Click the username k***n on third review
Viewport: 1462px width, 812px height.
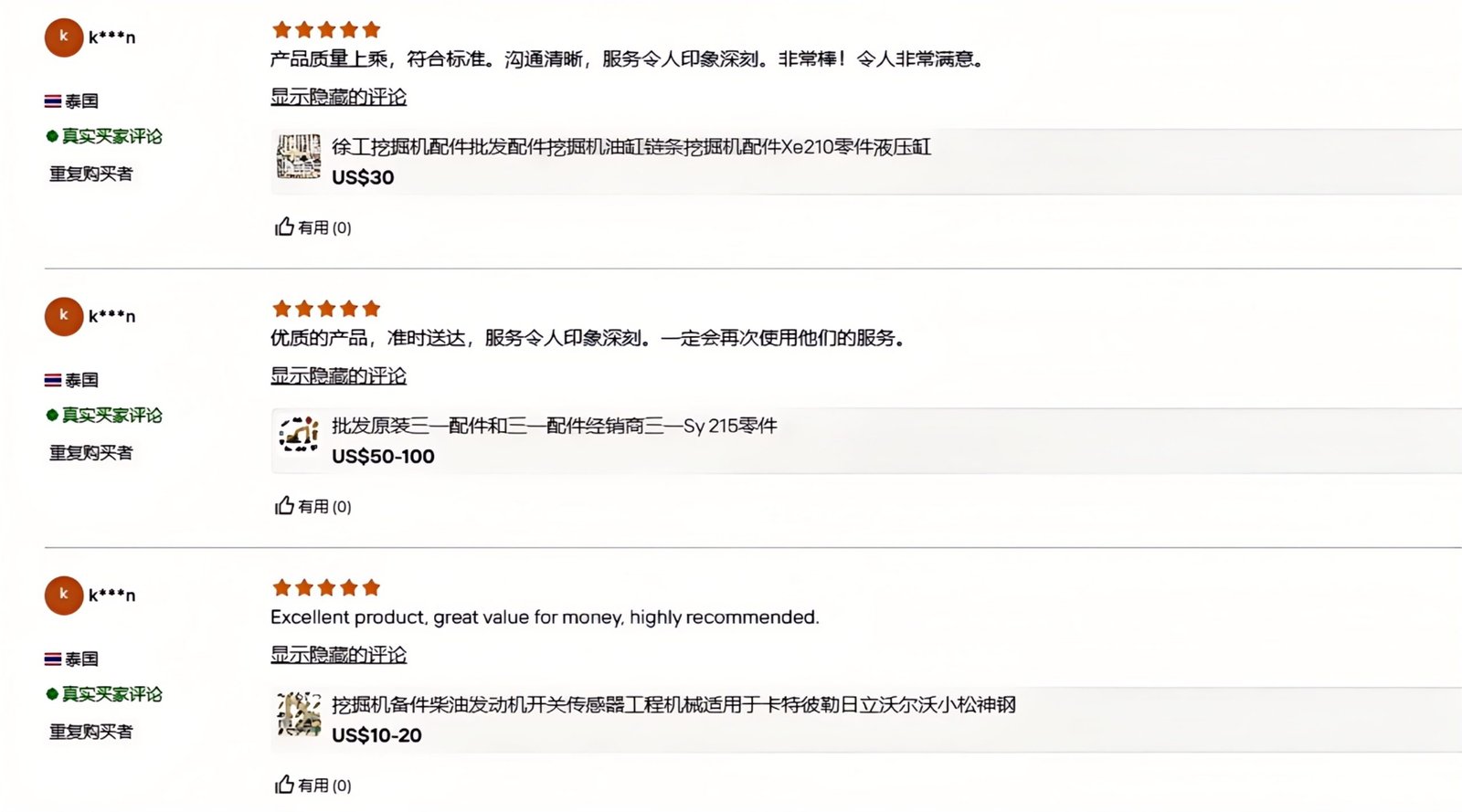tap(111, 595)
